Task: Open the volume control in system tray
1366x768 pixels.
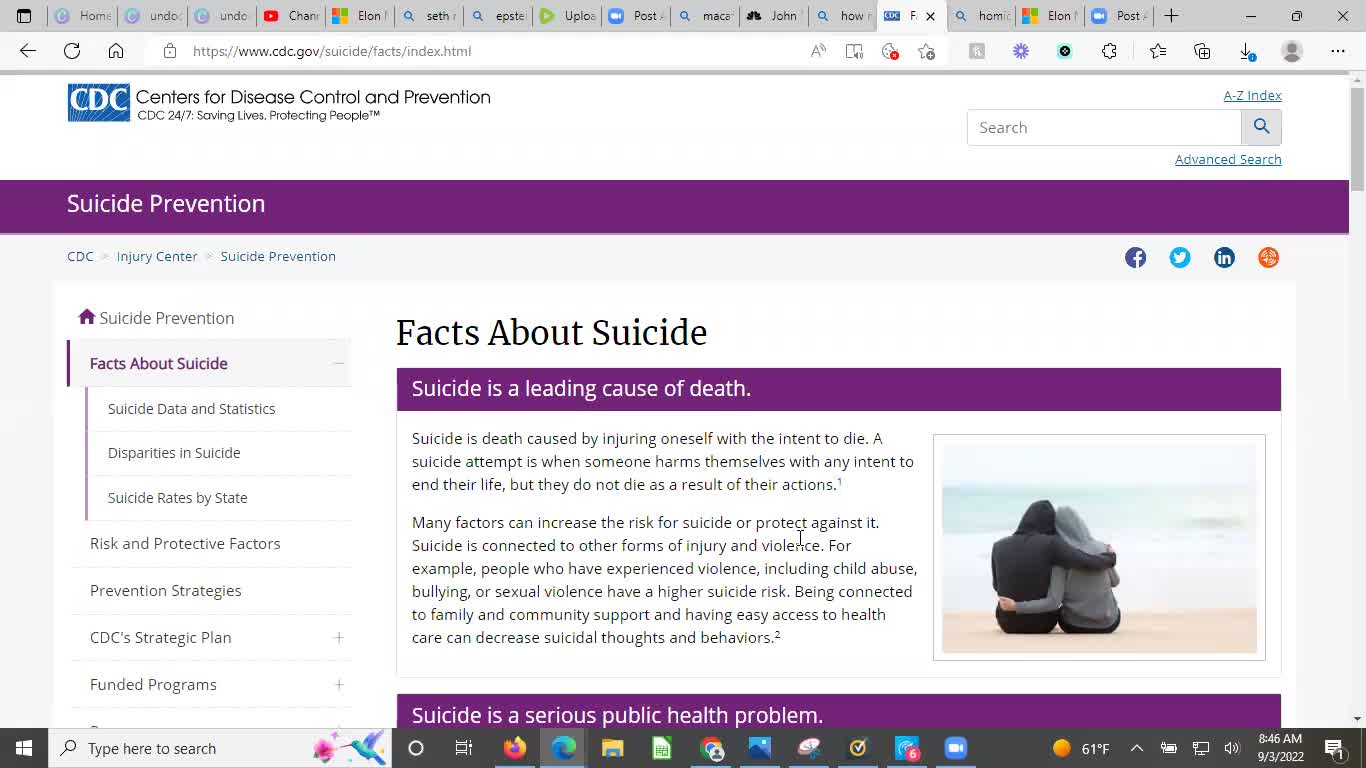Action: tap(1231, 748)
